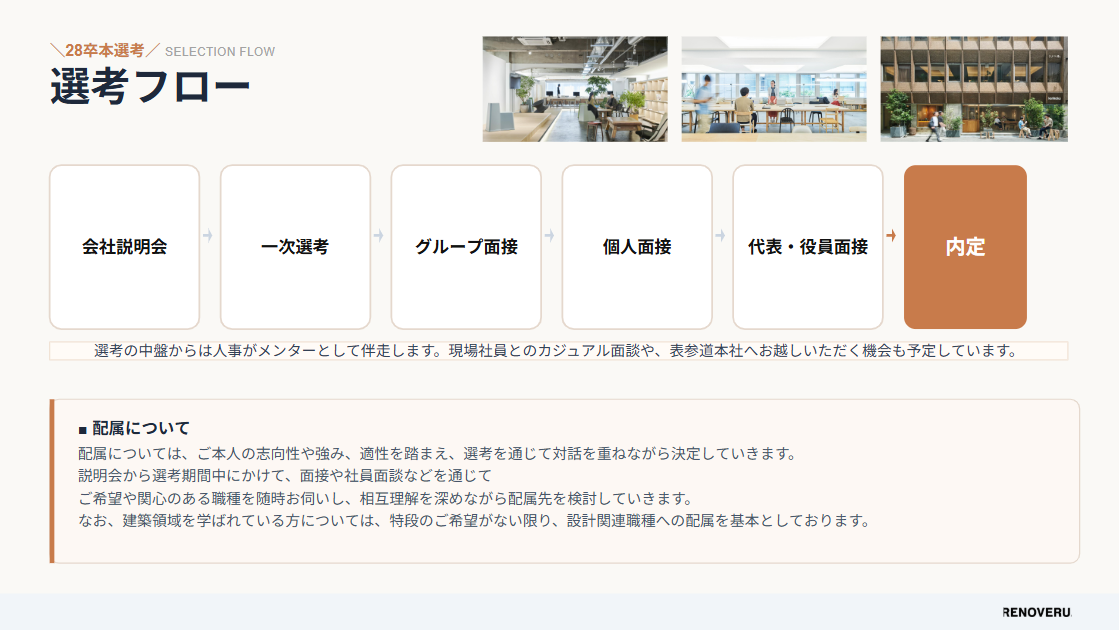Click the orange arrow before 内定

pyautogui.click(x=891, y=235)
